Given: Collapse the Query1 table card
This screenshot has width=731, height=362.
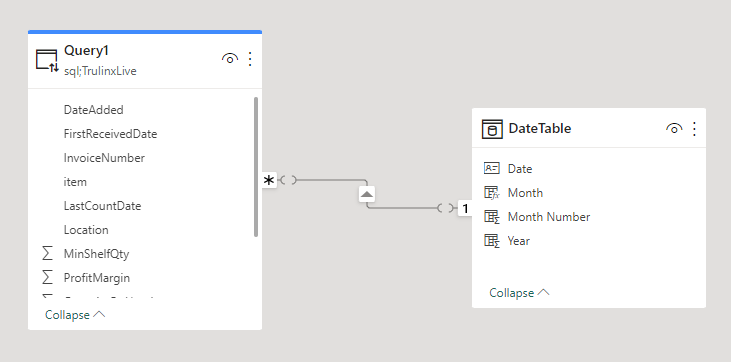Looking at the screenshot, I should pos(75,315).
